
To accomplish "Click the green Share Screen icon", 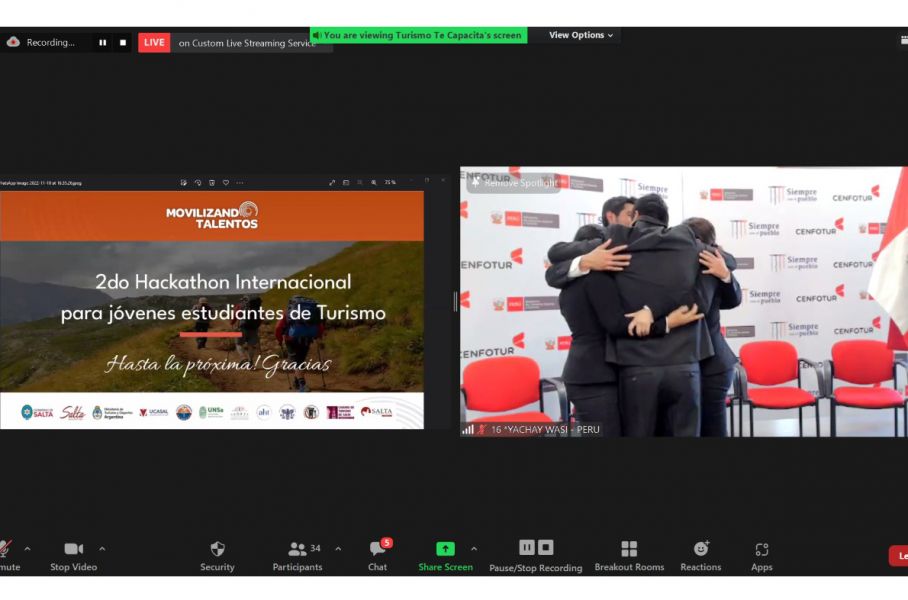I will [445, 549].
